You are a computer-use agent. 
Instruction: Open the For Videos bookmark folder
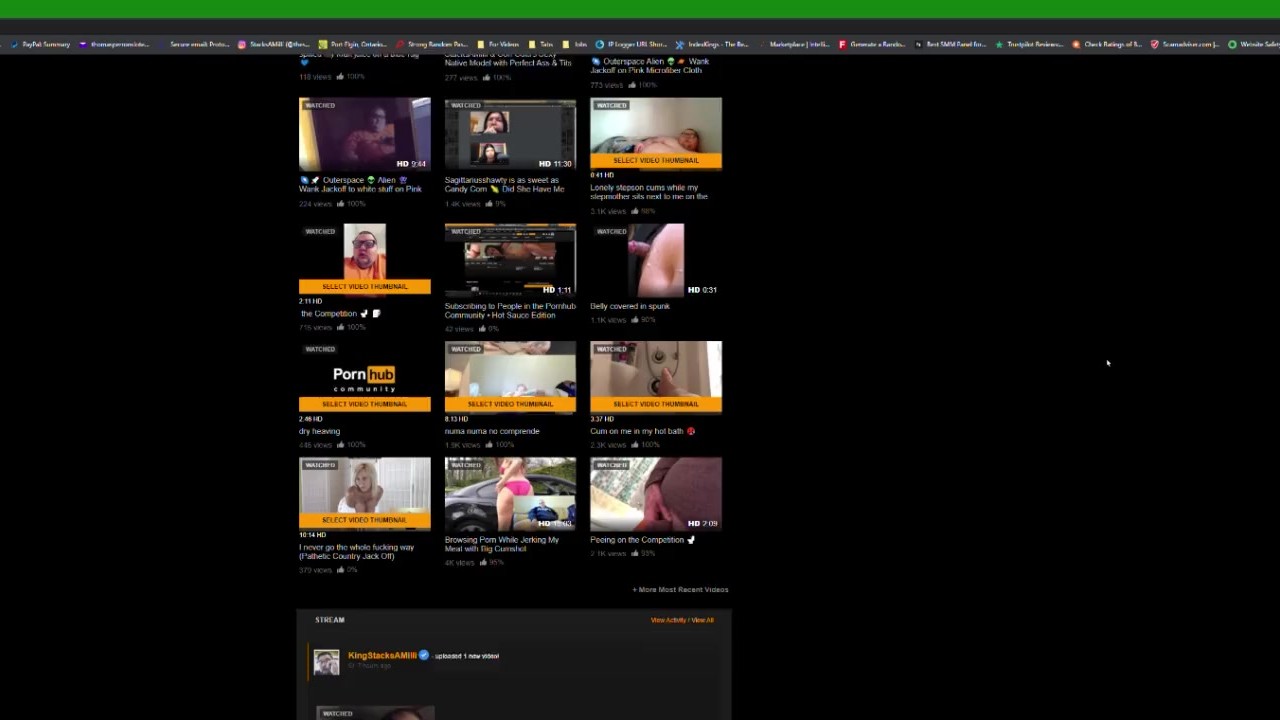coord(497,44)
